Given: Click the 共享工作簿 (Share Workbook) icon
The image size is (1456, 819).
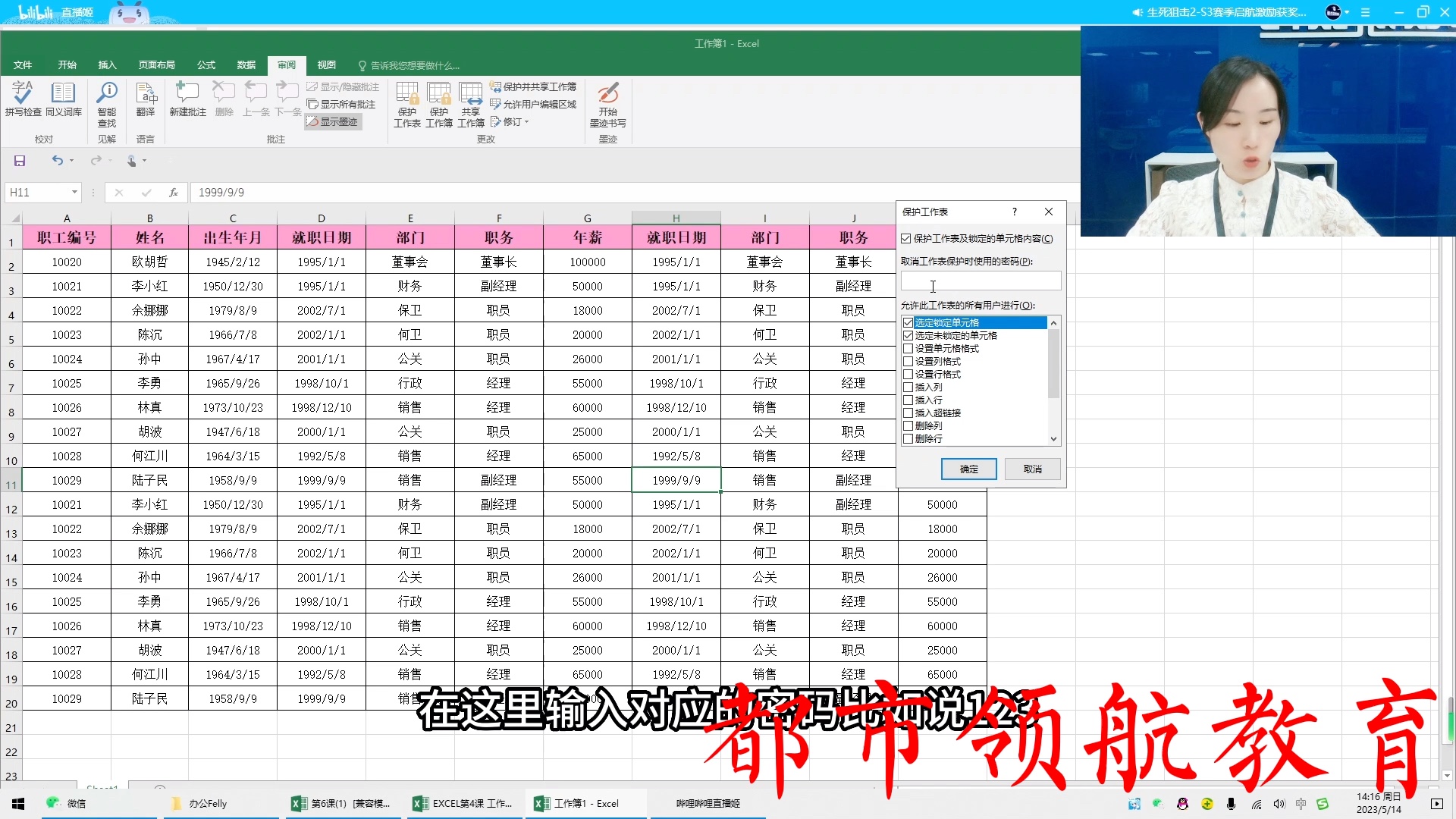Looking at the screenshot, I should (x=470, y=104).
